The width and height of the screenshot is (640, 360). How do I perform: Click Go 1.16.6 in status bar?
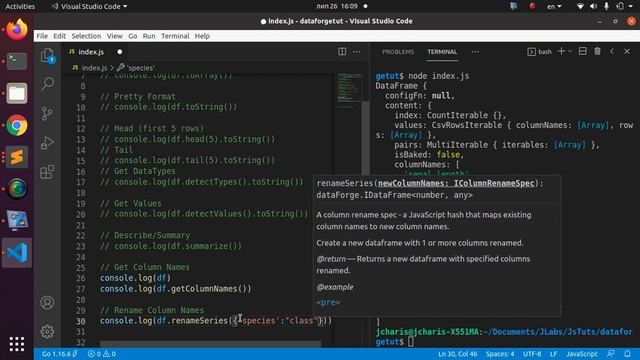[60, 354]
